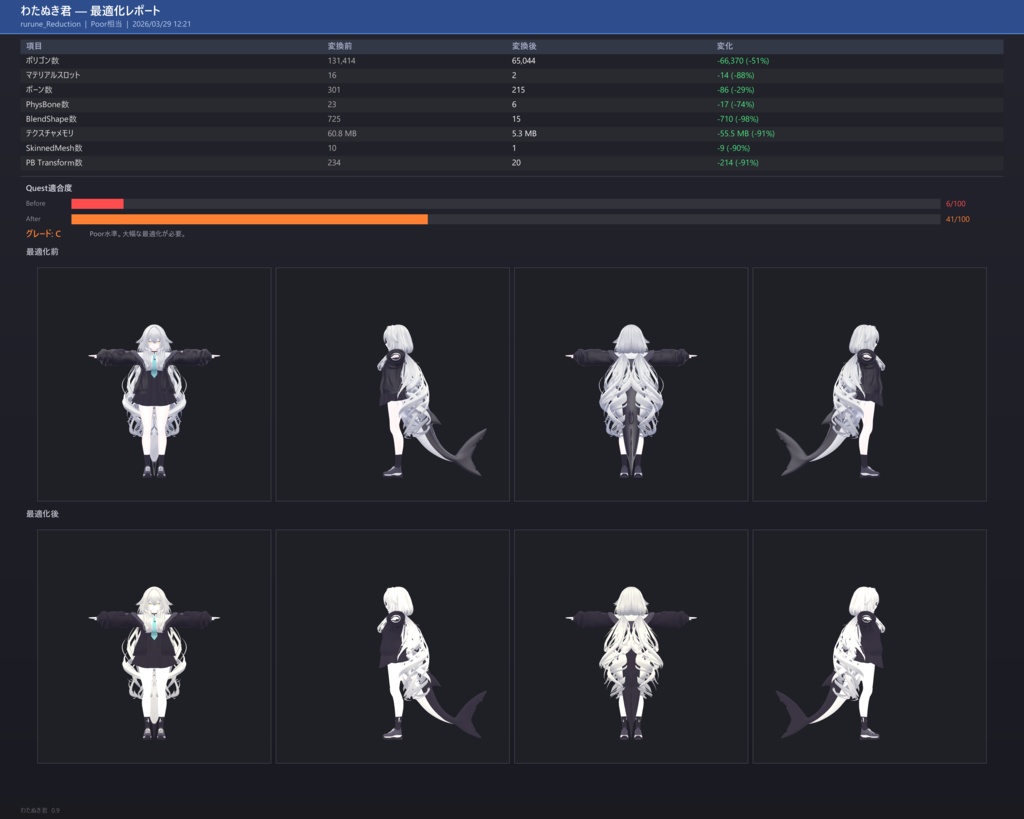Click the 5.3 MB texture memory value
Image resolution: width=1024 pixels, height=819 pixels.
524,133
